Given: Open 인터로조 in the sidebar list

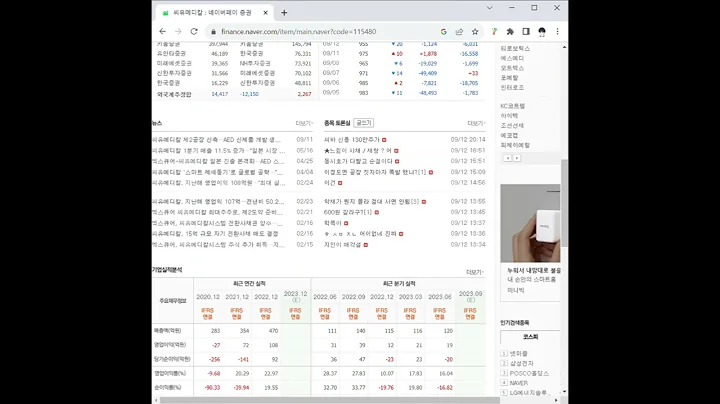Looking at the screenshot, I should pyautogui.click(x=512, y=87).
